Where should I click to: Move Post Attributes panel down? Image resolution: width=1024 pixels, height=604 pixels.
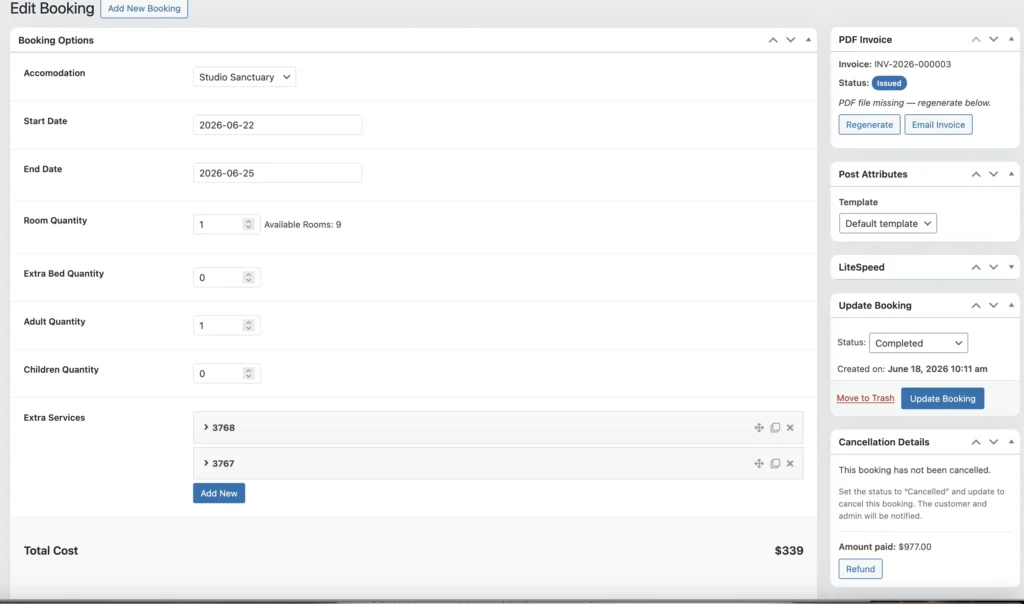(993, 174)
